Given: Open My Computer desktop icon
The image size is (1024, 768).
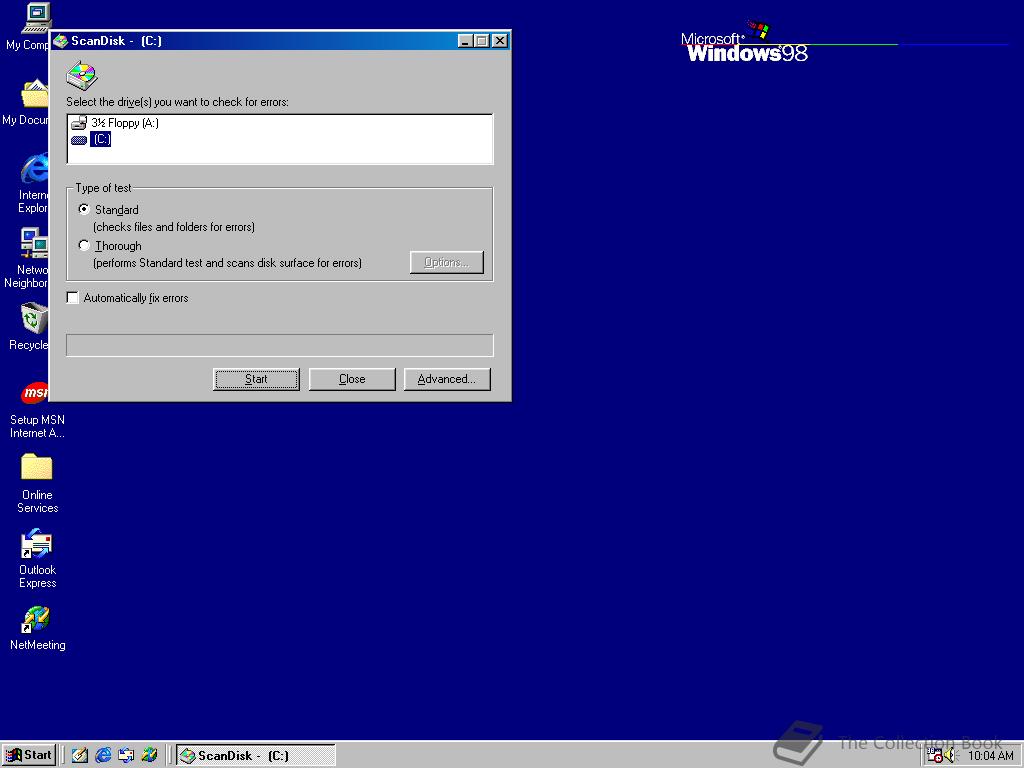Looking at the screenshot, I should tap(36, 27).
